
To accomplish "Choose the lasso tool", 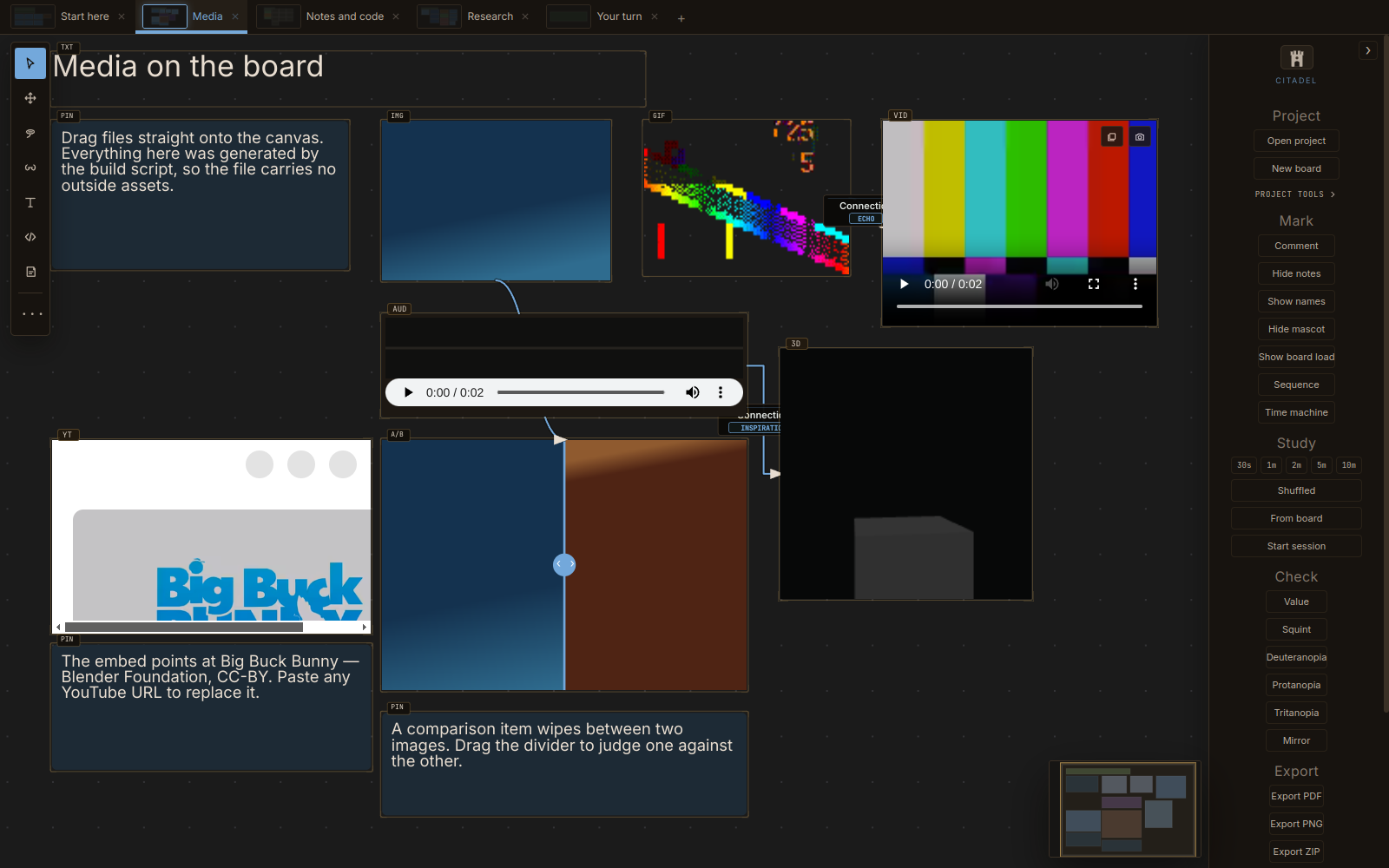I will point(30,133).
